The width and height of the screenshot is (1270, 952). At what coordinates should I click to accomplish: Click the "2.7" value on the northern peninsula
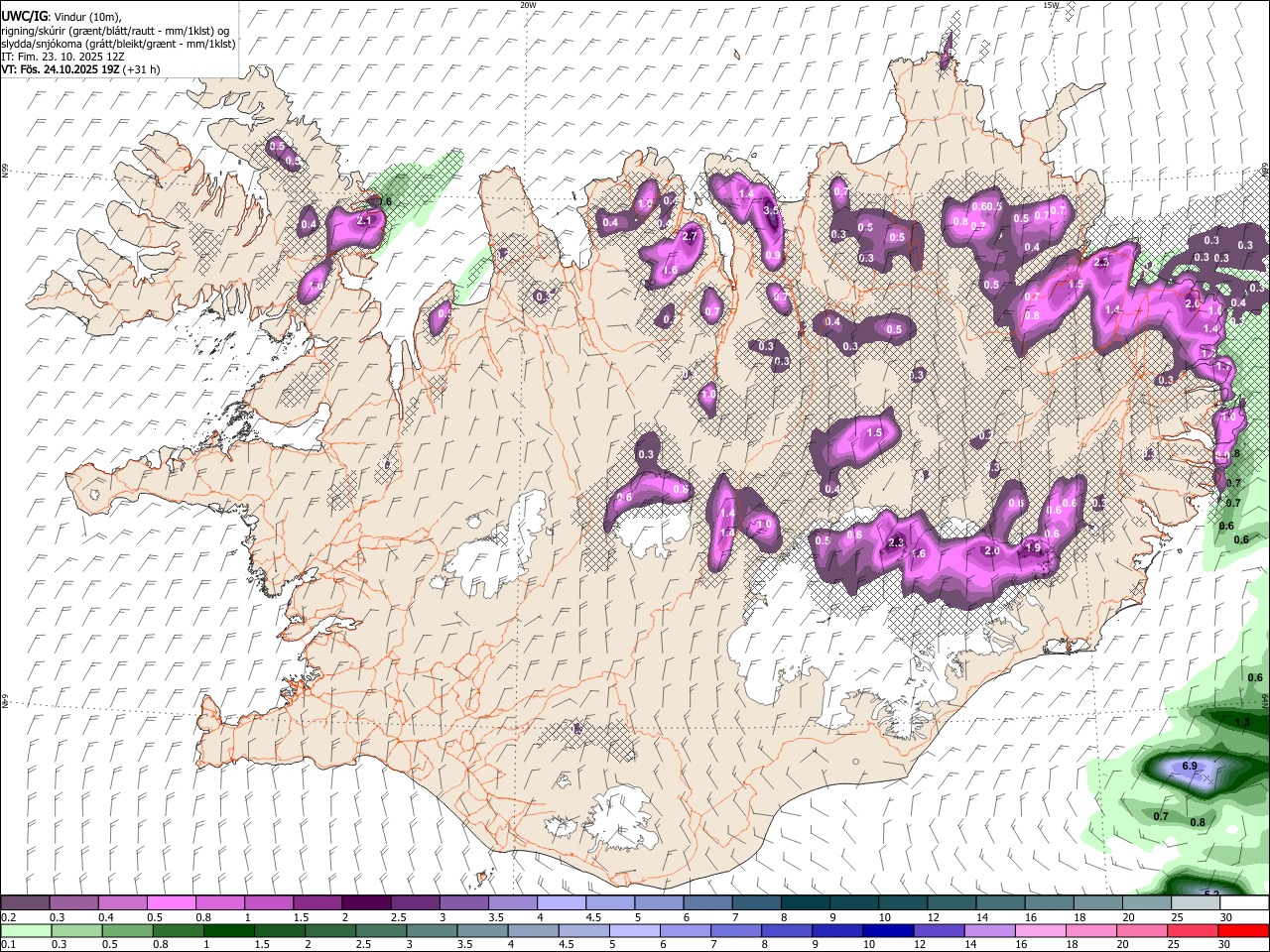692,236
